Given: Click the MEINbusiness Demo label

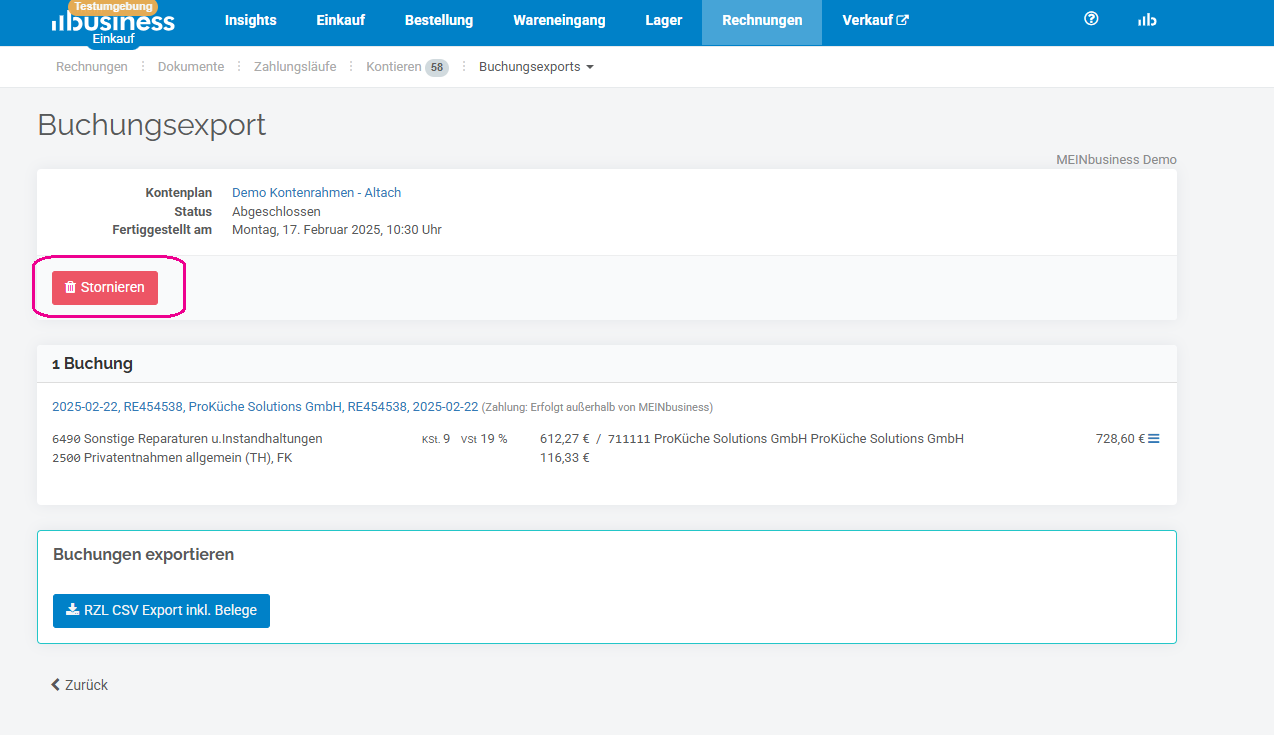Looking at the screenshot, I should coord(1116,160).
